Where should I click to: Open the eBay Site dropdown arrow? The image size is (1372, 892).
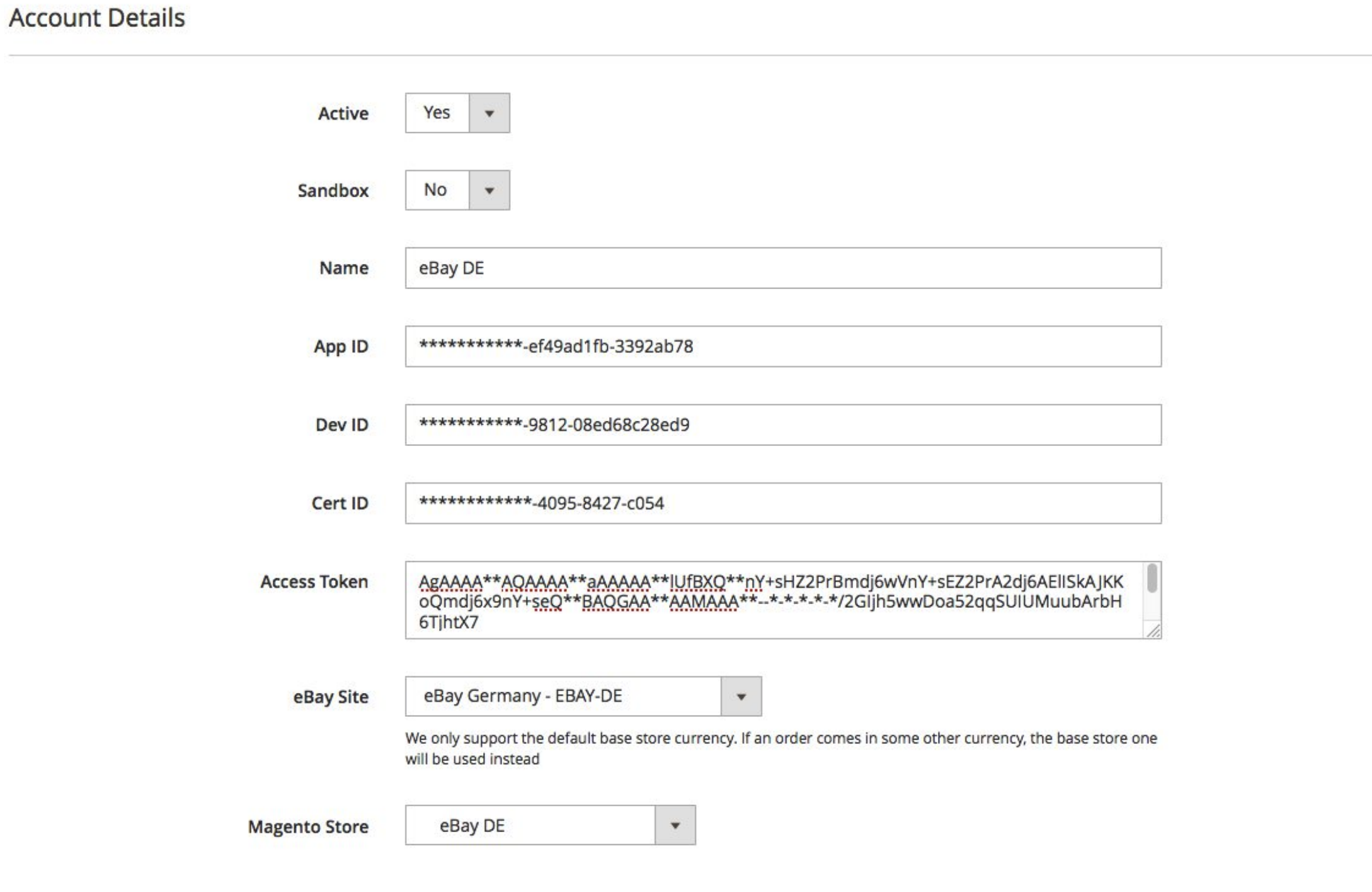[741, 697]
